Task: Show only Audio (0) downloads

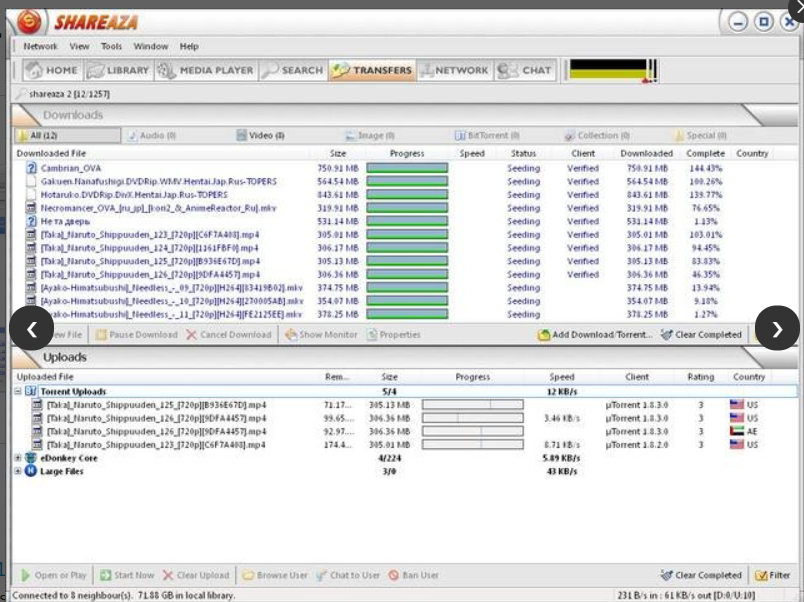Action: click(x=152, y=135)
